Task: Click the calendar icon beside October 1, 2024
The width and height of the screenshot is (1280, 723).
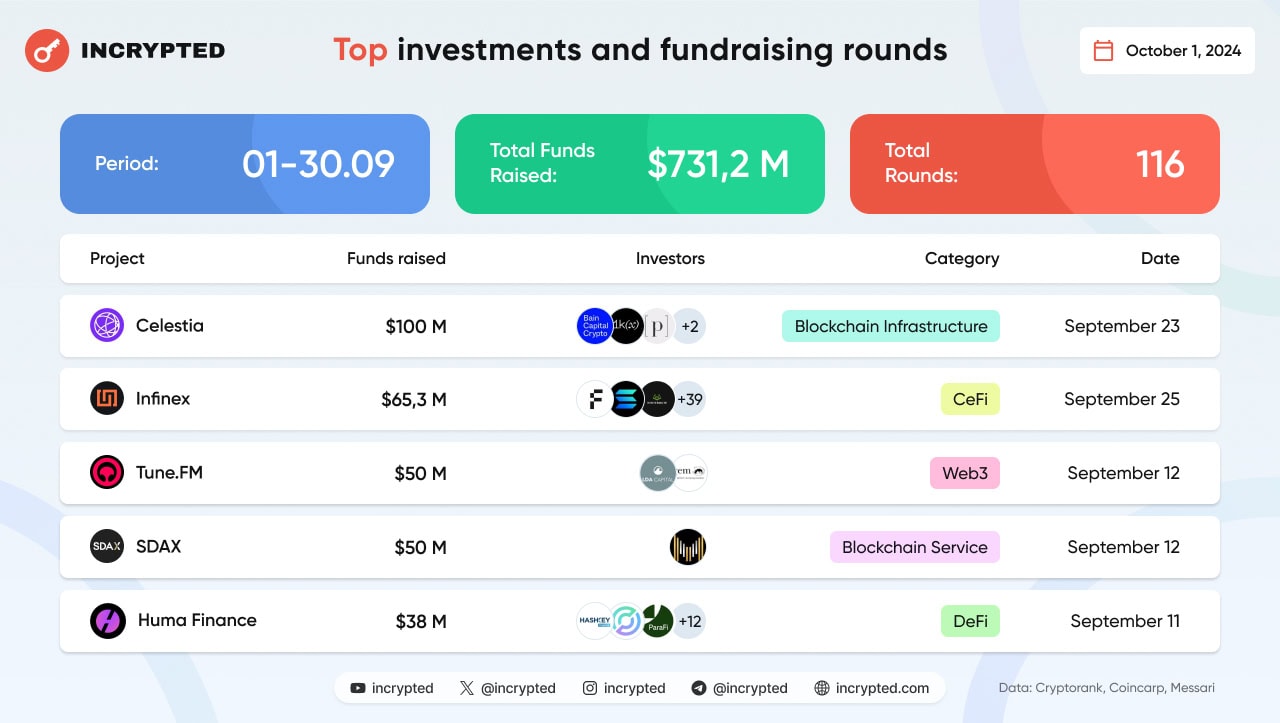Action: pos(1103,51)
